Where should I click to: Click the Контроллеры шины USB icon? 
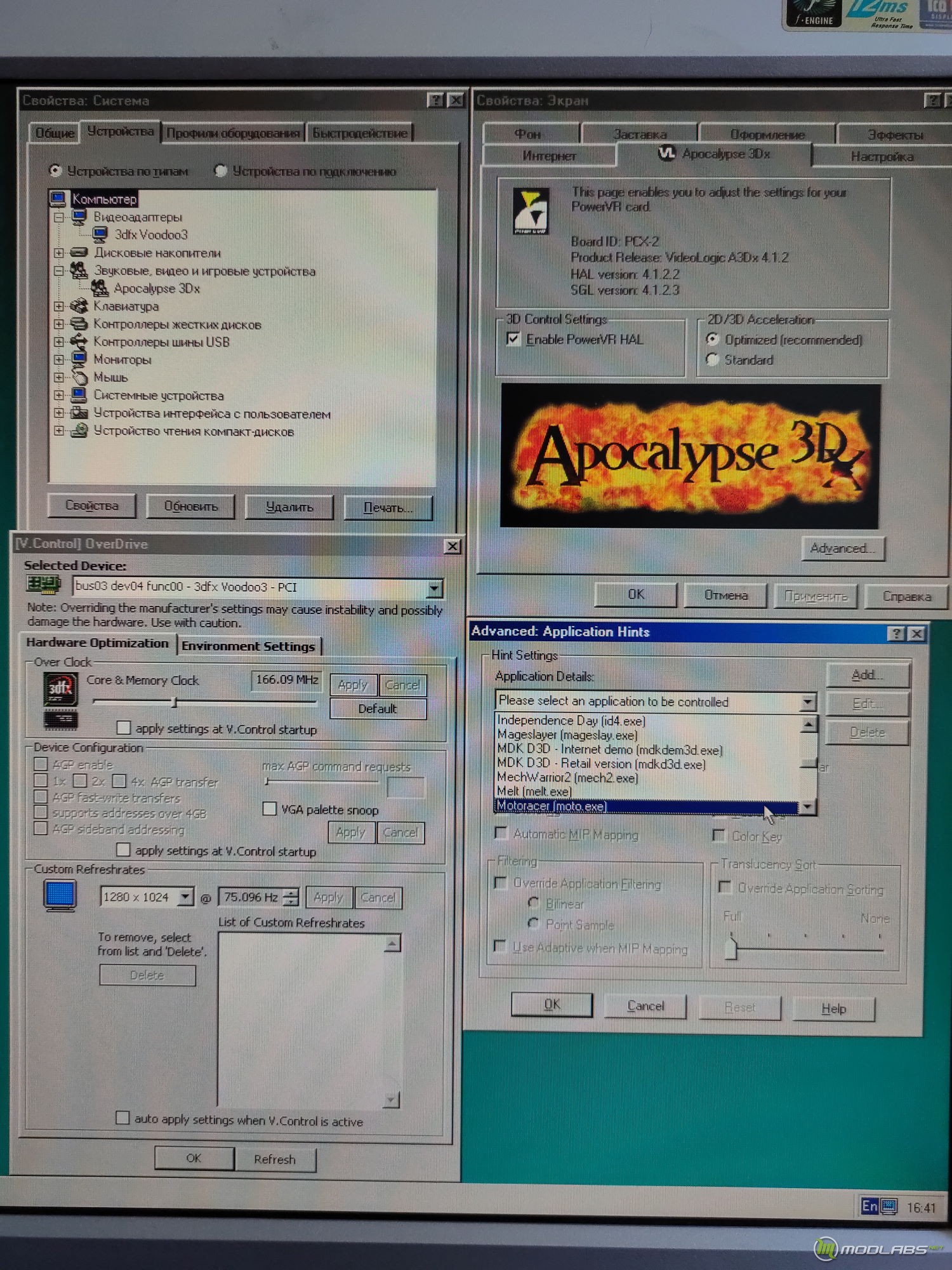(x=79, y=342)
